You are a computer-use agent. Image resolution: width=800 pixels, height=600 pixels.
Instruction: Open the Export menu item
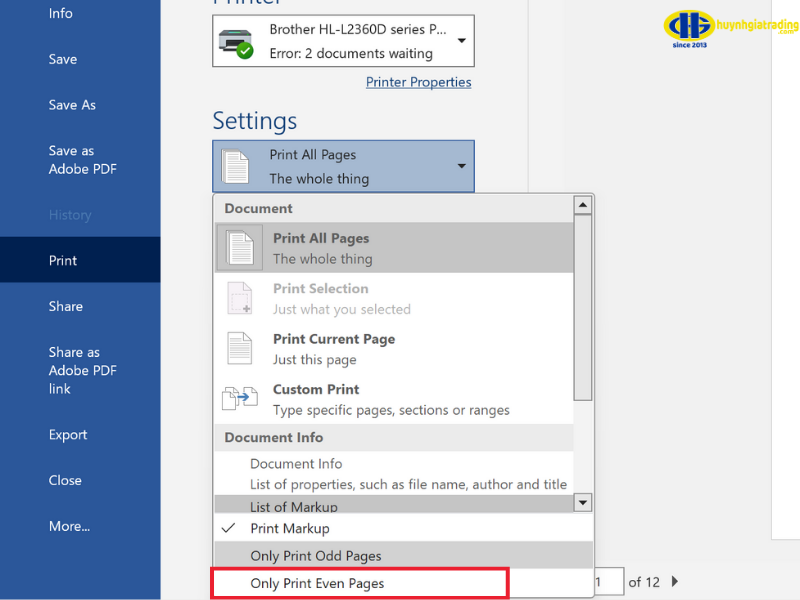tap(68, 435)
